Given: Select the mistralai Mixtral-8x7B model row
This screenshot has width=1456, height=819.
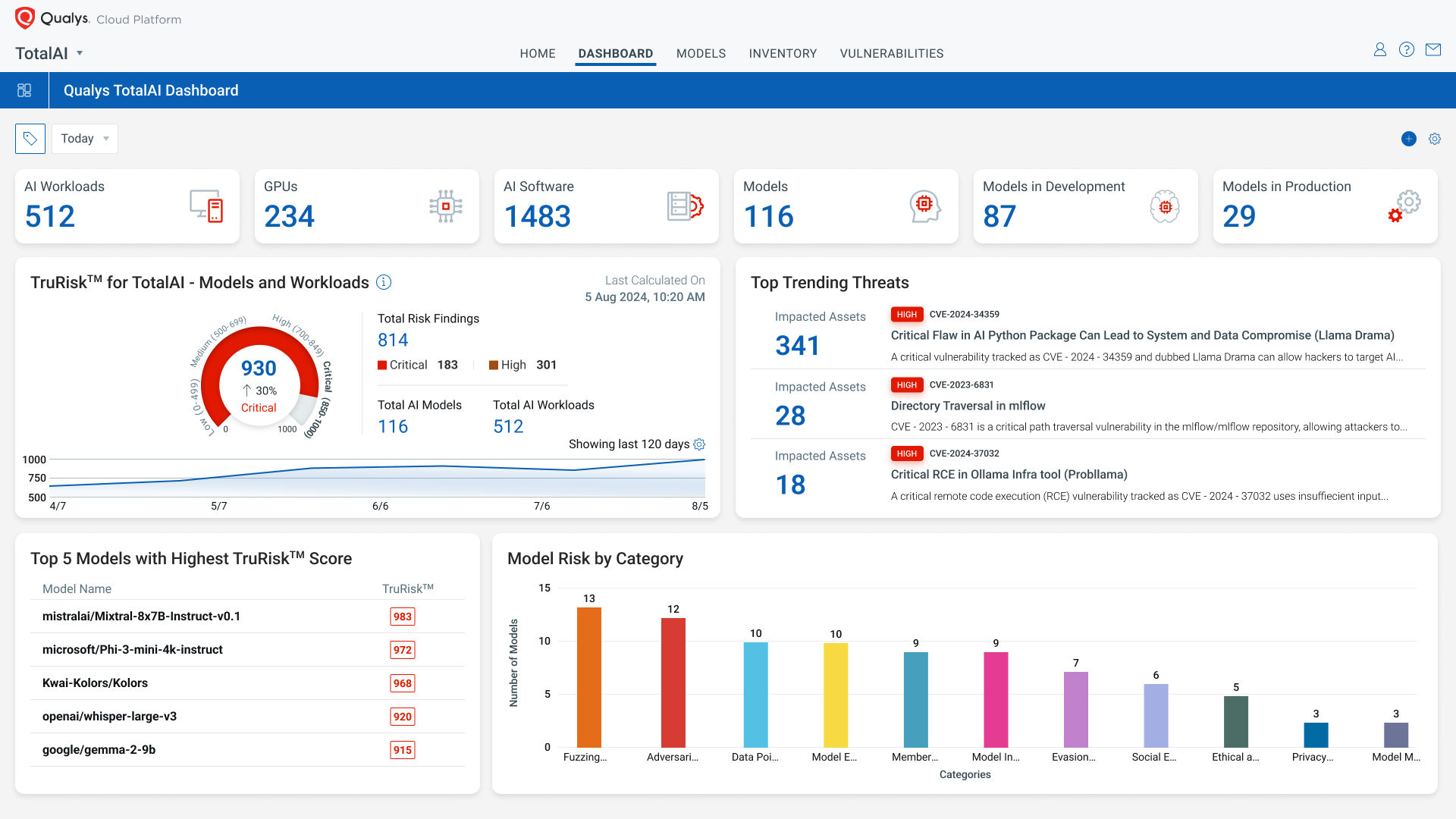Looking at the screenshot, I should [x=142, y=617].
